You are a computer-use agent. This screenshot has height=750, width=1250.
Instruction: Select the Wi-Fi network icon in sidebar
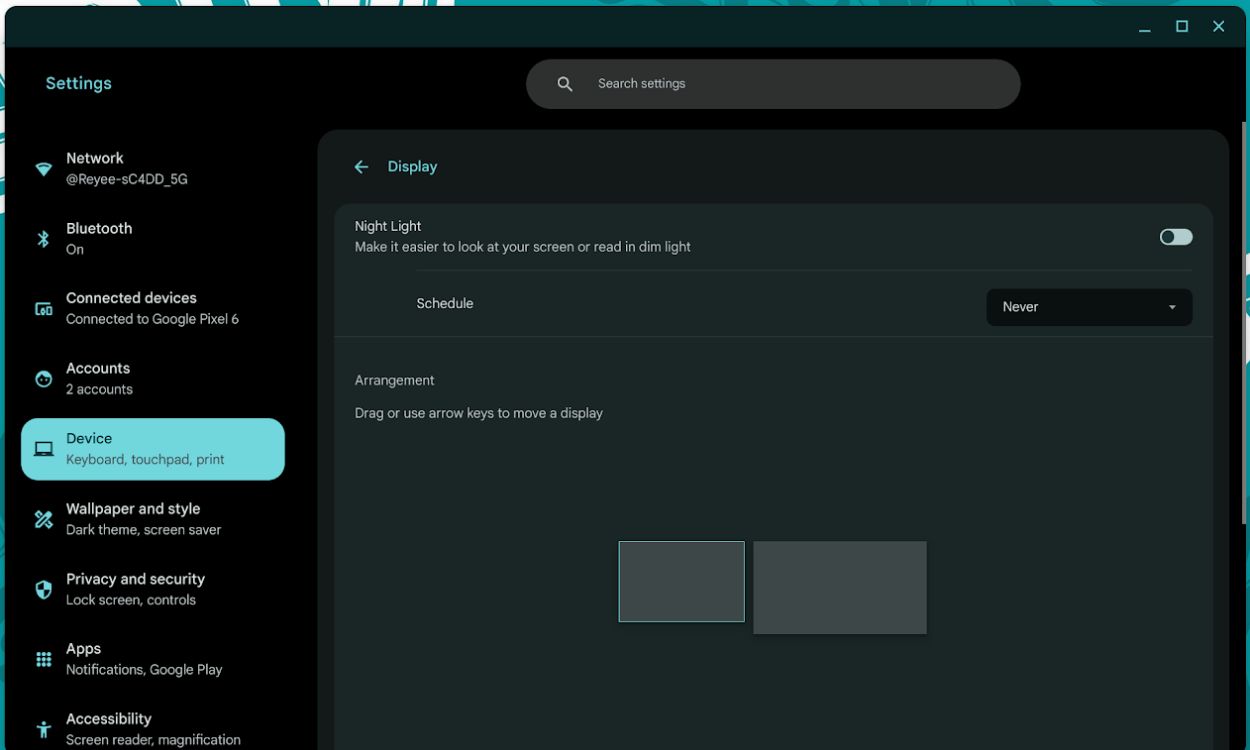click(x=43, y=168)
